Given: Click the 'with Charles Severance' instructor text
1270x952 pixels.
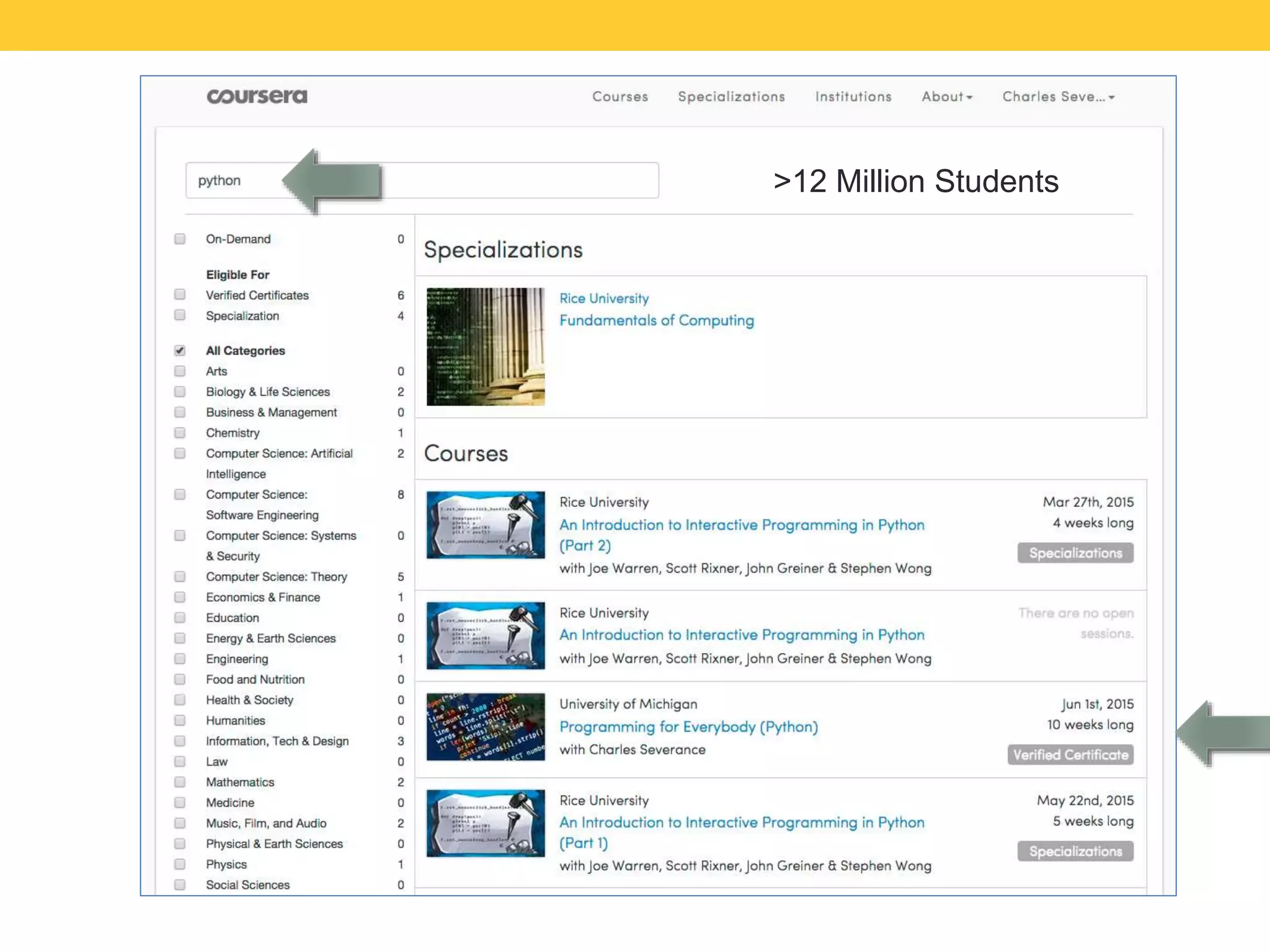Looking at the screenshot, I should coord(633,749).
